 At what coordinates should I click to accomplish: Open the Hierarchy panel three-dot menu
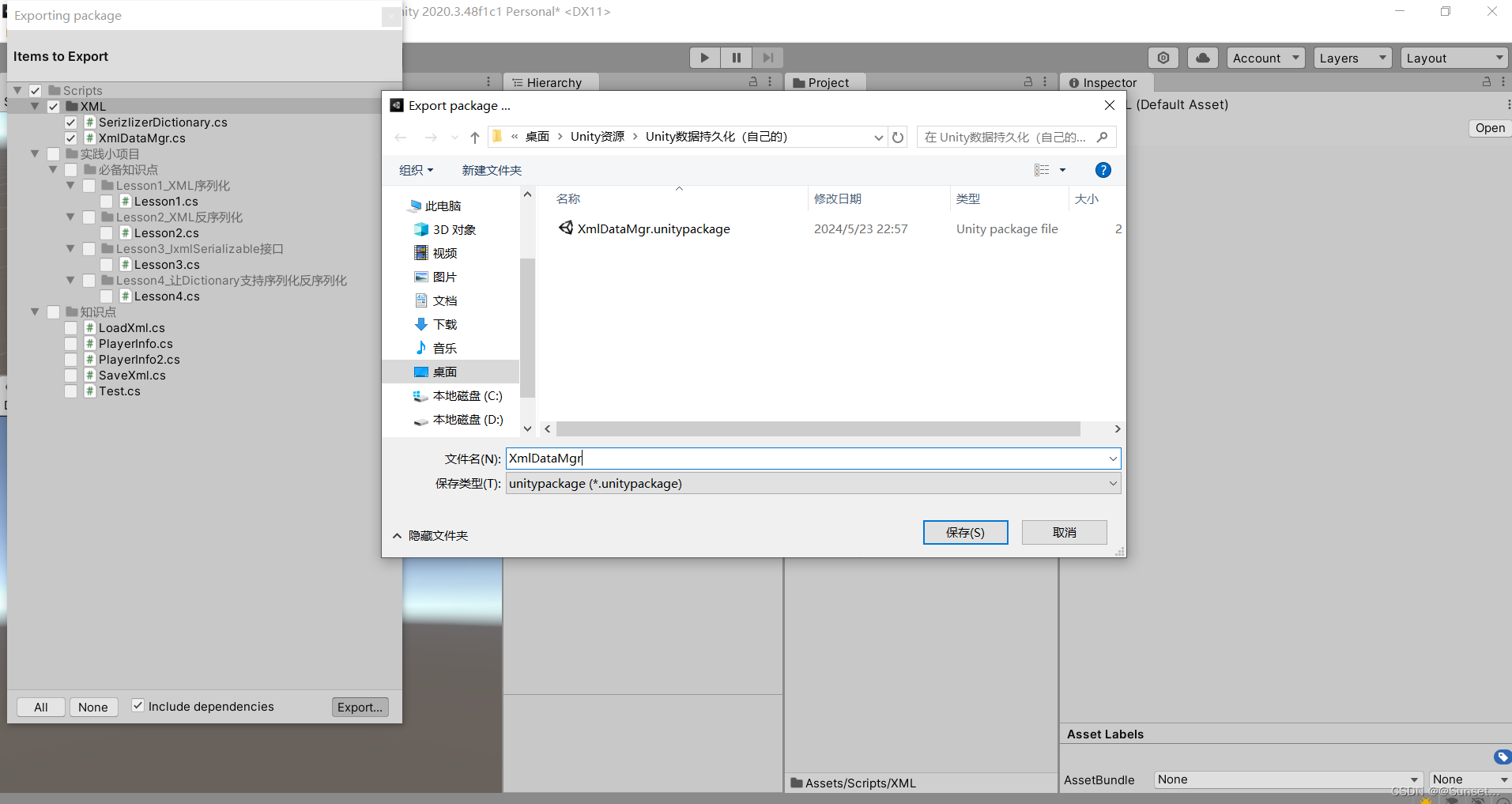click(770, 81)
